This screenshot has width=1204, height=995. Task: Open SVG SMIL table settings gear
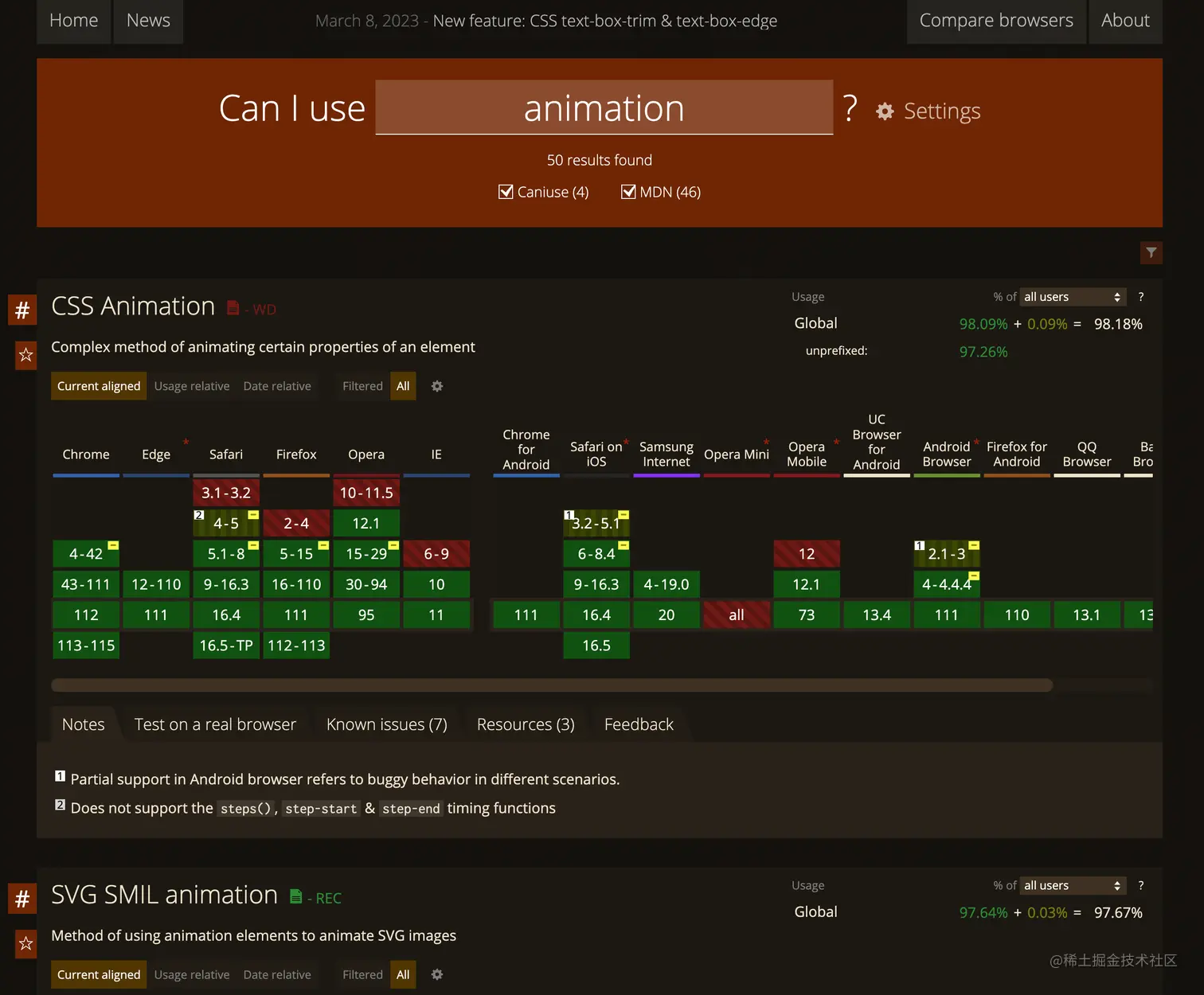(437, 974)
